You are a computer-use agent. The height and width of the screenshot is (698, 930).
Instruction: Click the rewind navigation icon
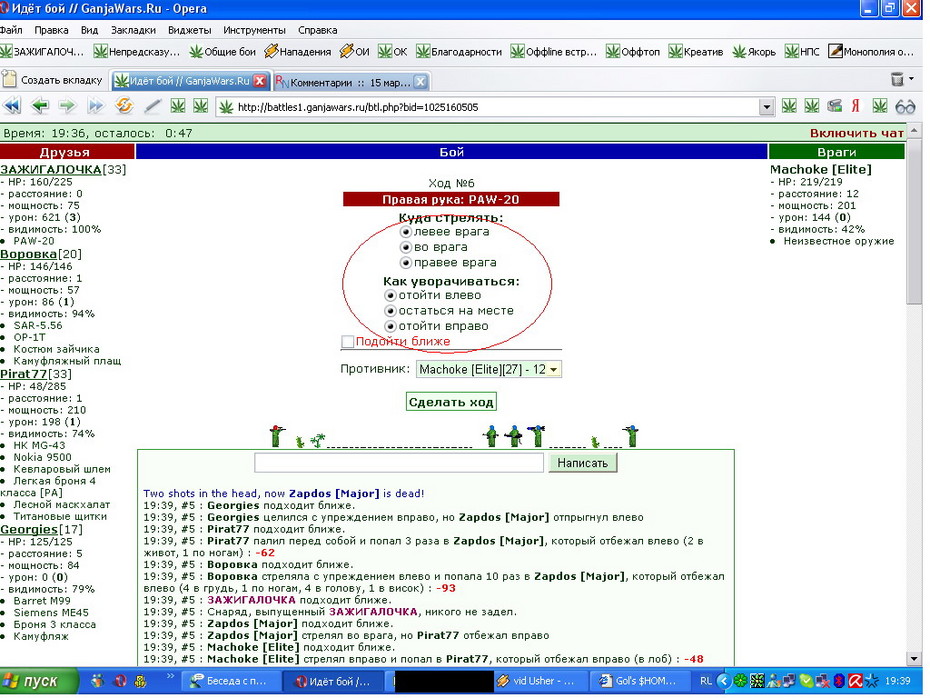pyautogui.click(x=12, y=106)
